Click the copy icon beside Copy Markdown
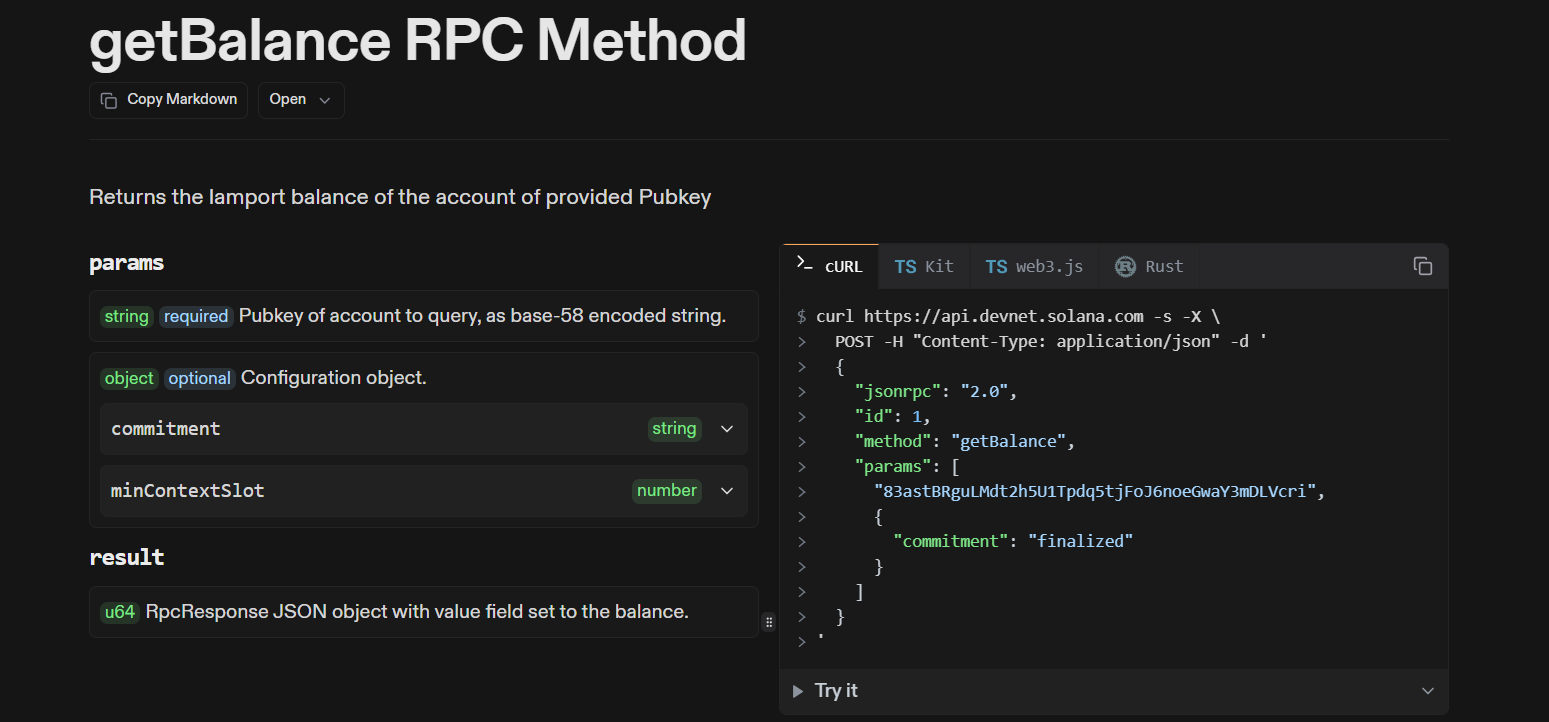The image size is (1549, 722). click(109, 100)
